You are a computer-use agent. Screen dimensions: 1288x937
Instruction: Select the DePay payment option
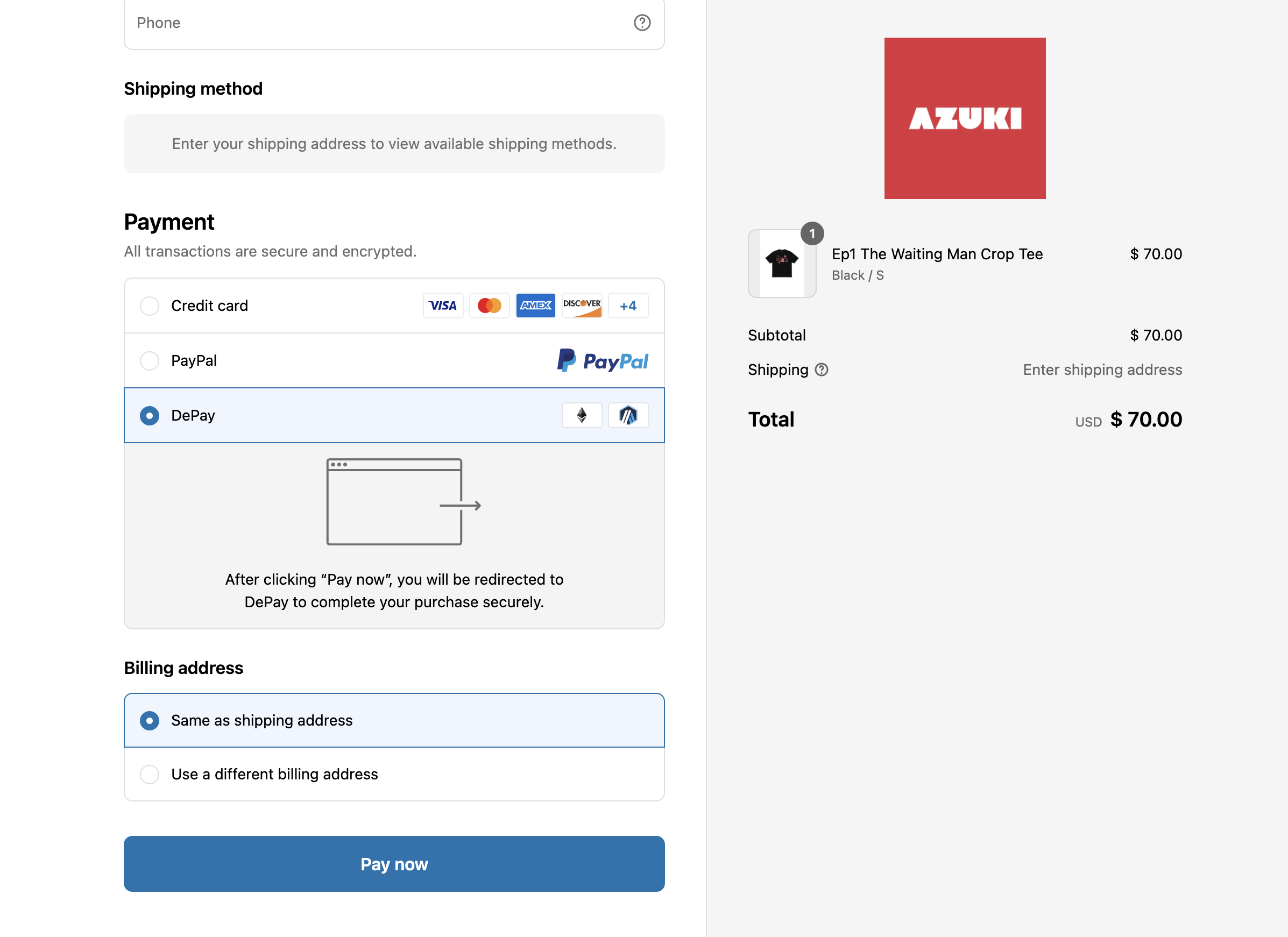[x=394, y=415]
